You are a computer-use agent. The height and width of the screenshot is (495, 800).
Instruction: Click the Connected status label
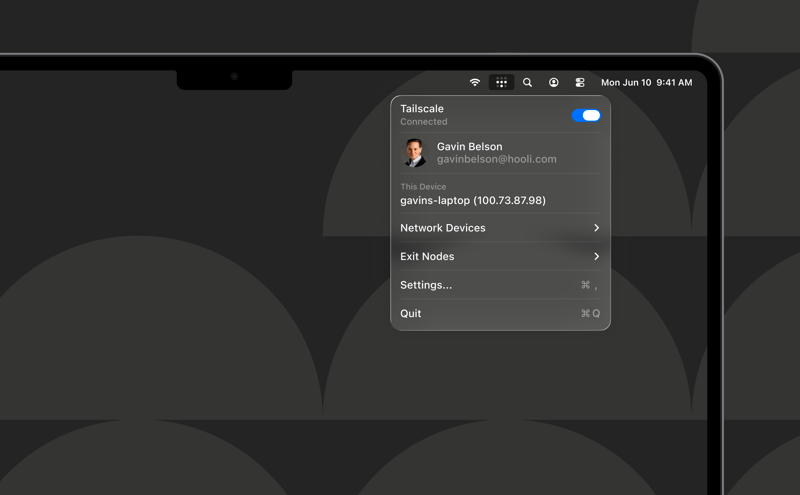click(423, 121)
